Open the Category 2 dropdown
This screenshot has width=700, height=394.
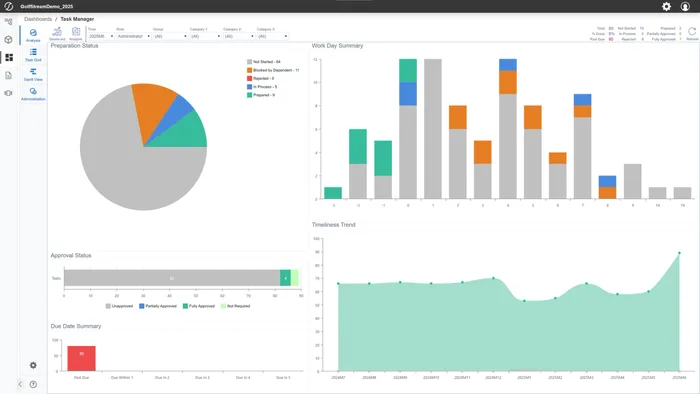239,36
